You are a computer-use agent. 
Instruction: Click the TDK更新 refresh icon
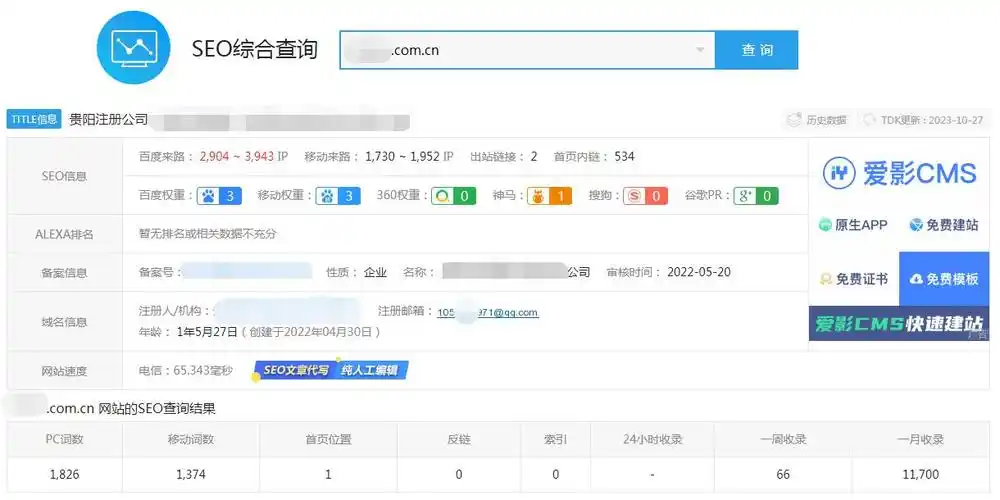point(869,120)
